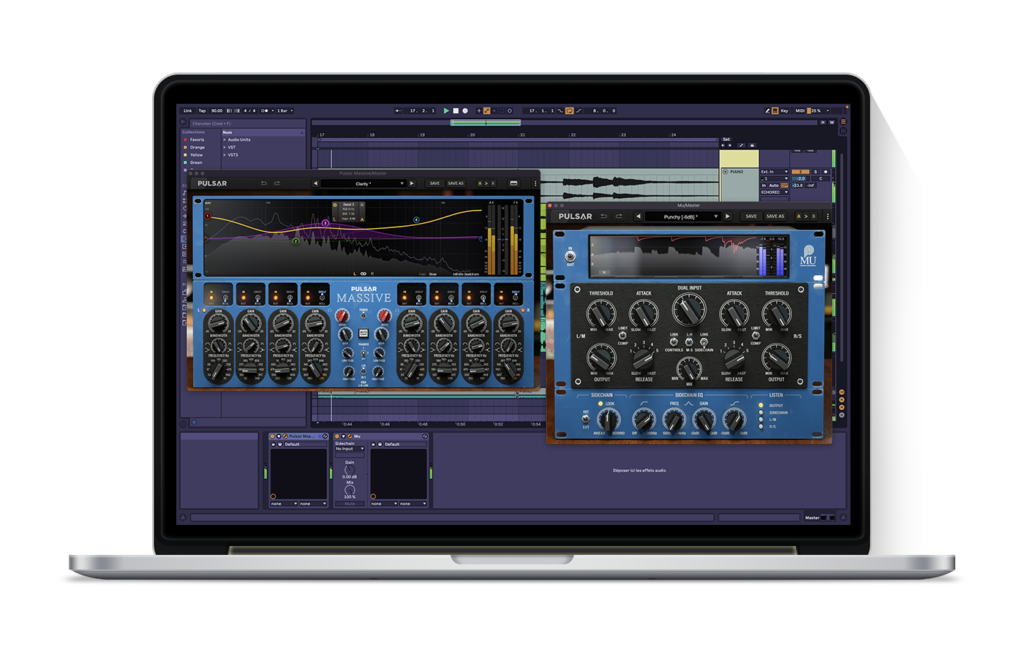Flip the INT/EXT sidechain switch on Mu

click(x=586, y=419)
